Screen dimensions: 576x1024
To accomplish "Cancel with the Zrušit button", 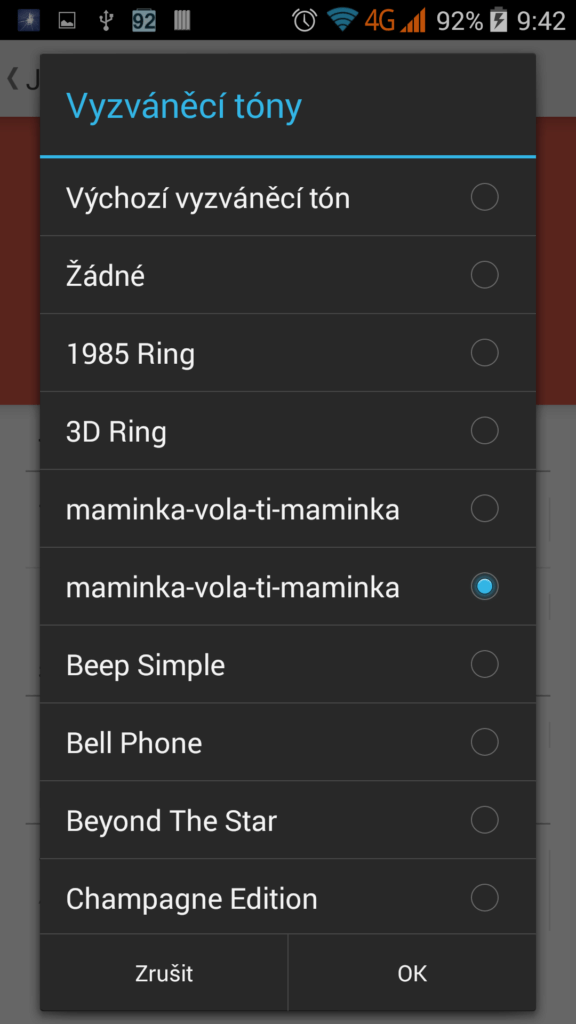I will (164, 973).
